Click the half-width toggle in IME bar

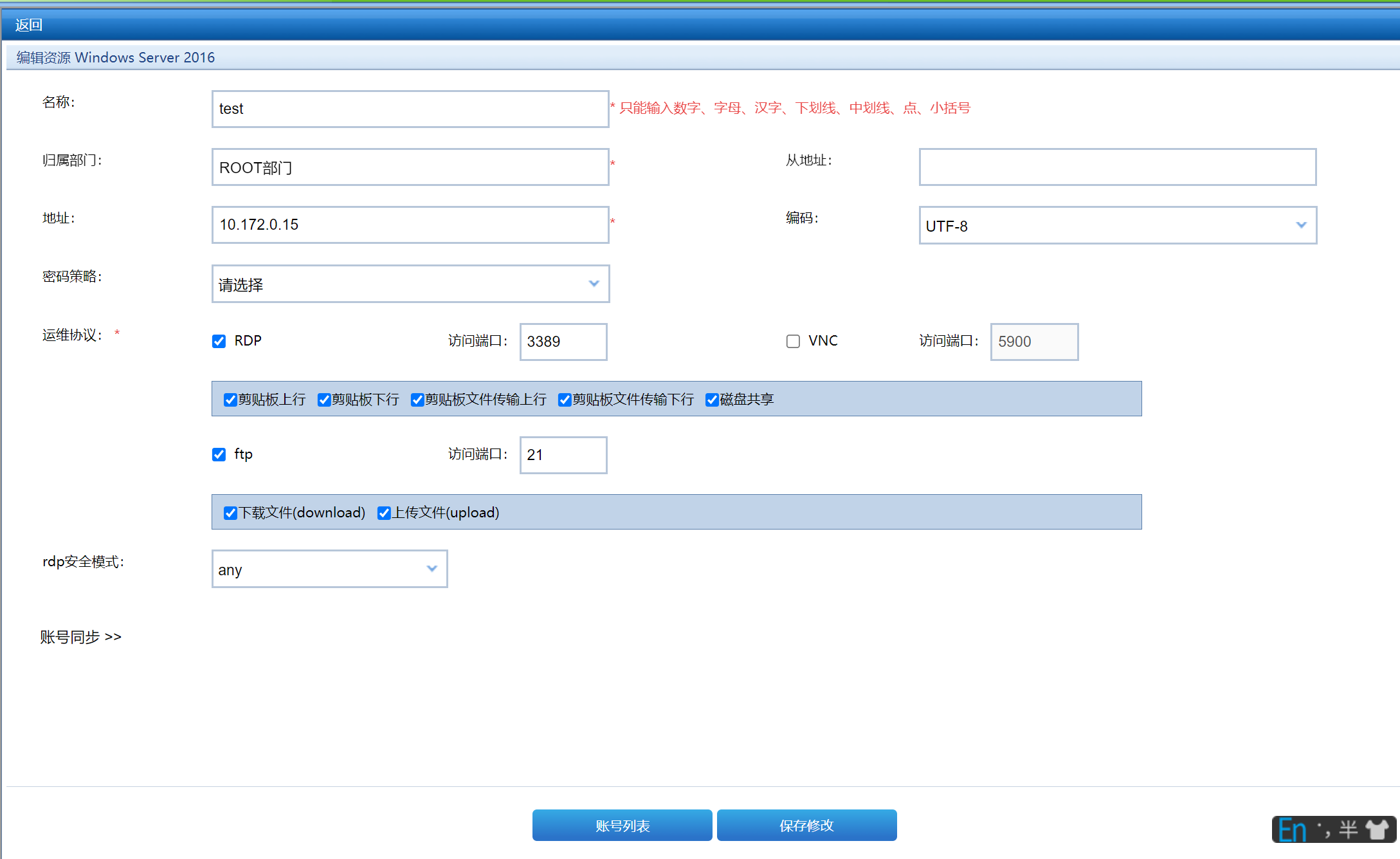1348,829
